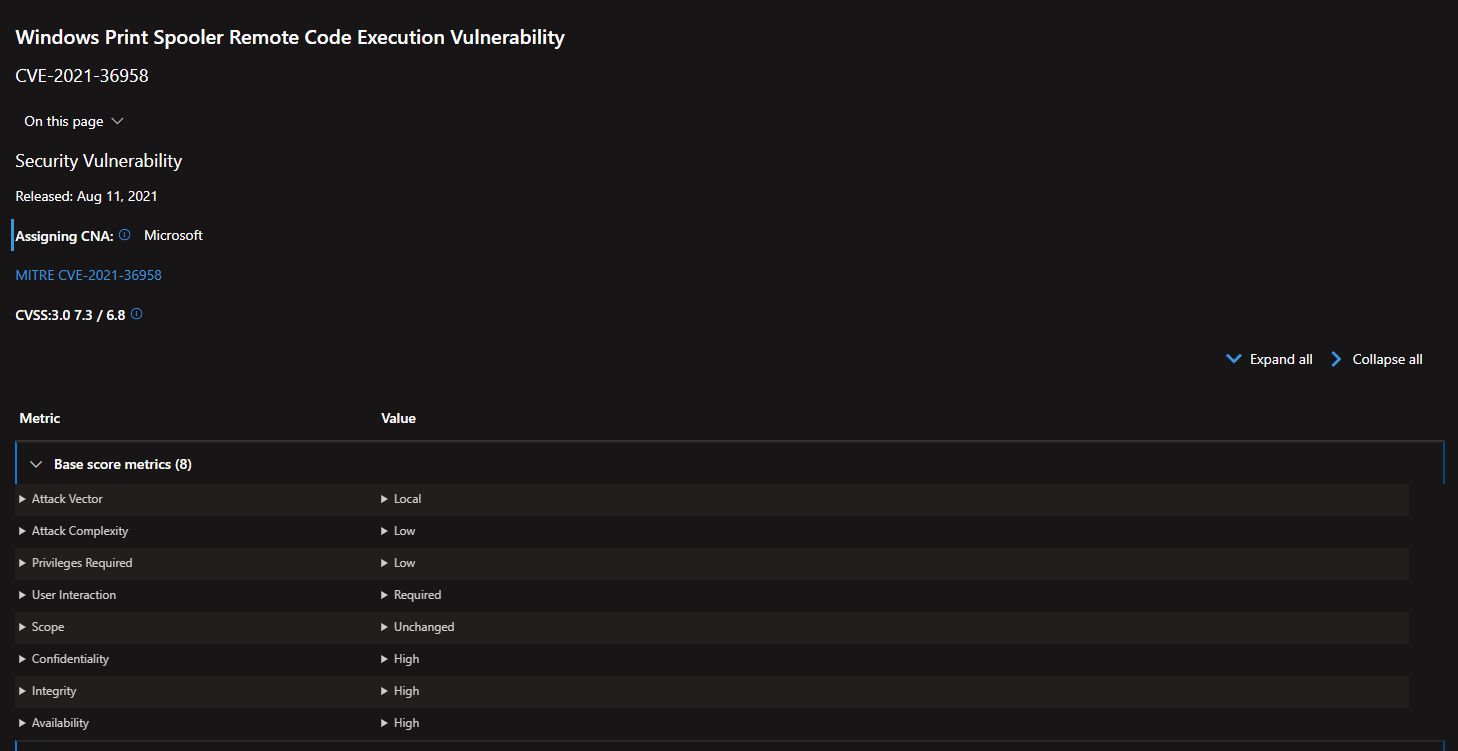Click the info icon next to CVSS score
Viewport: 1458px width, 751px height.
tap(137, 314)
